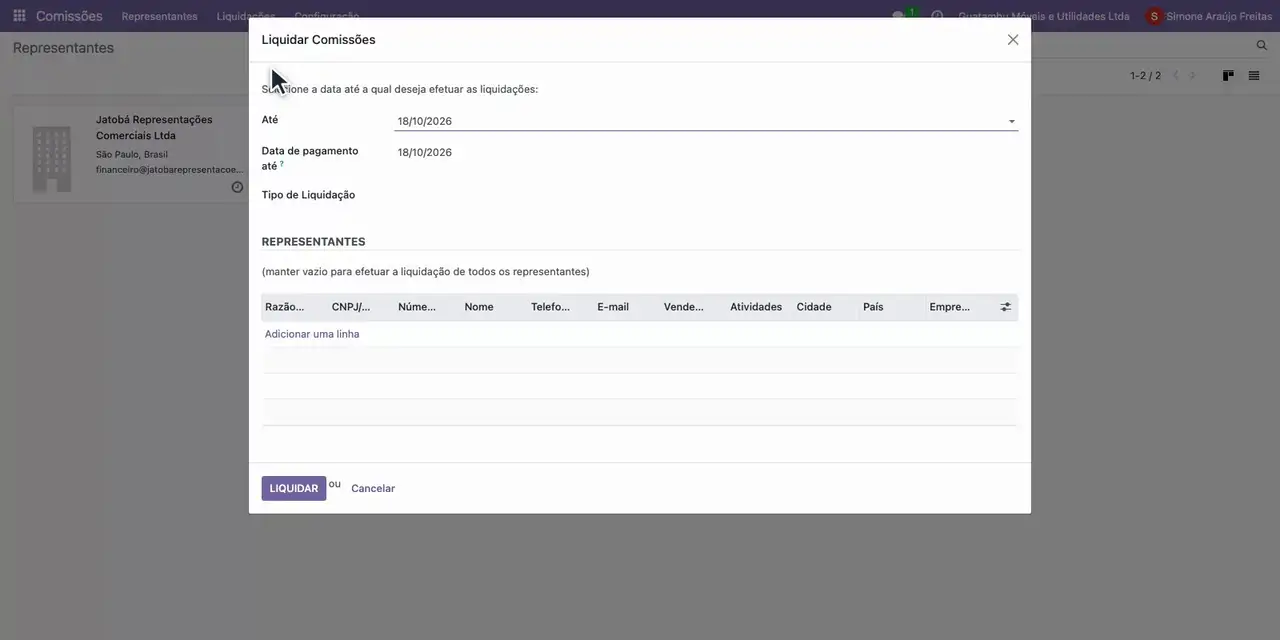Screen dimensions: 1280x640
Task: Click the search magnifier icon
Action: (x=1262, y=46)
